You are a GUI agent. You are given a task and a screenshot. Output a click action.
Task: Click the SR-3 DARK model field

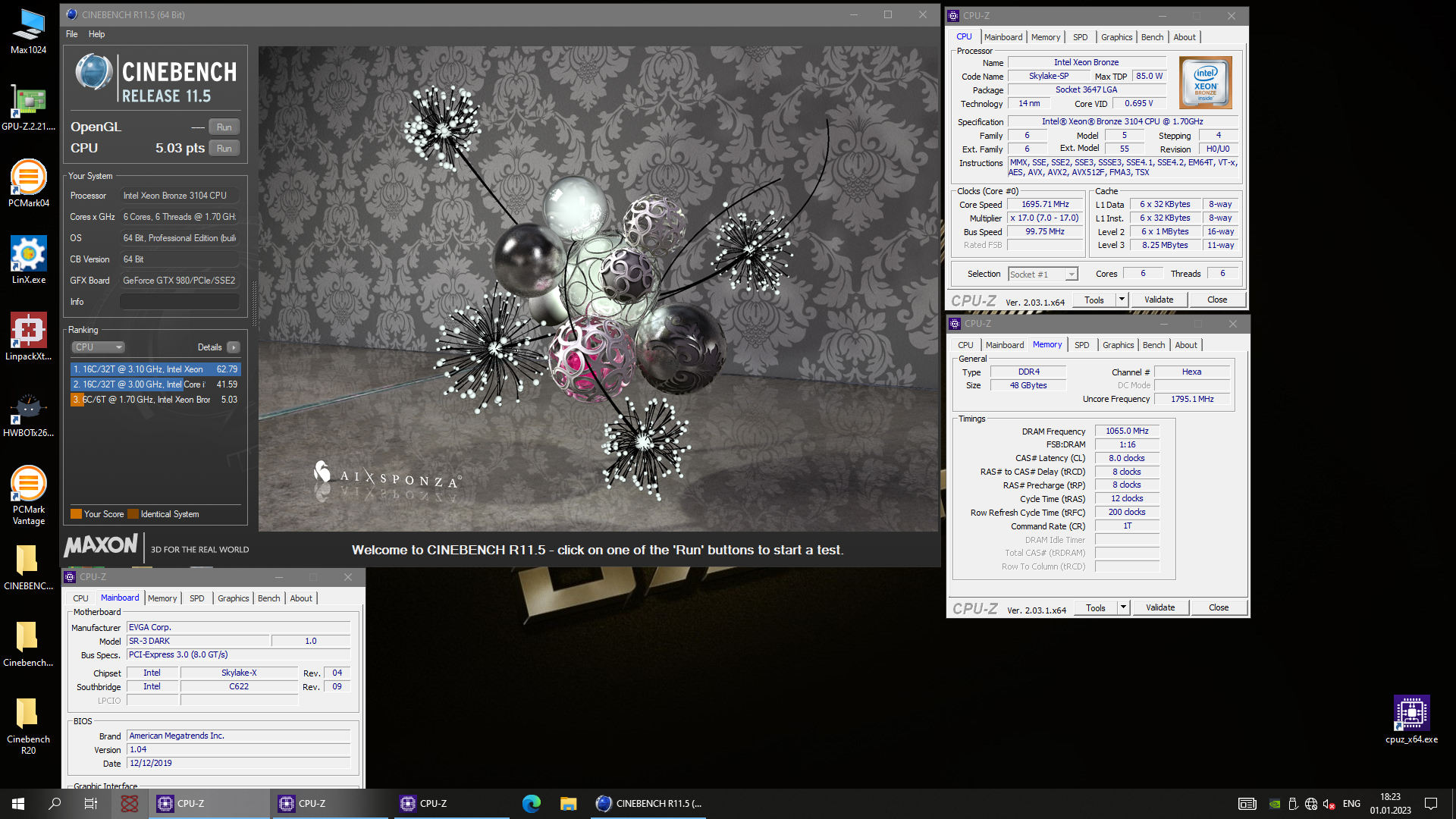(197, 642)
